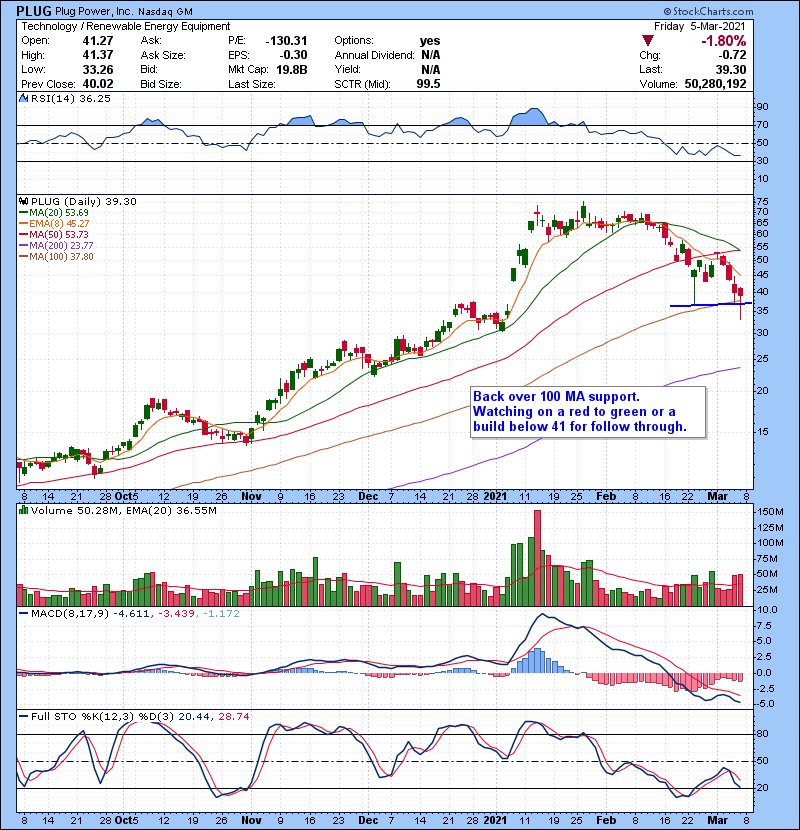The image size is (800, 830).
Task: Click the 'Nasdaq GM' exchange label
Action: click(166, 12)
